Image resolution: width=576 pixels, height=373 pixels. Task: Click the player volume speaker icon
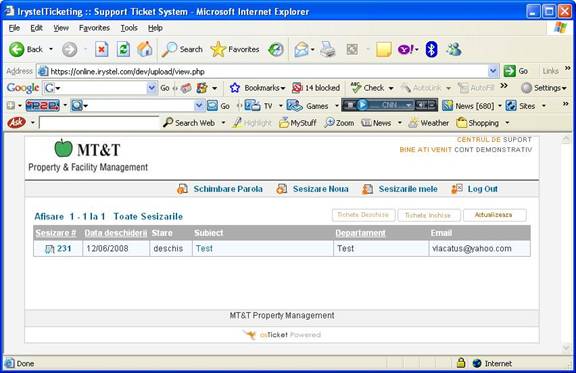click(420, 105)
